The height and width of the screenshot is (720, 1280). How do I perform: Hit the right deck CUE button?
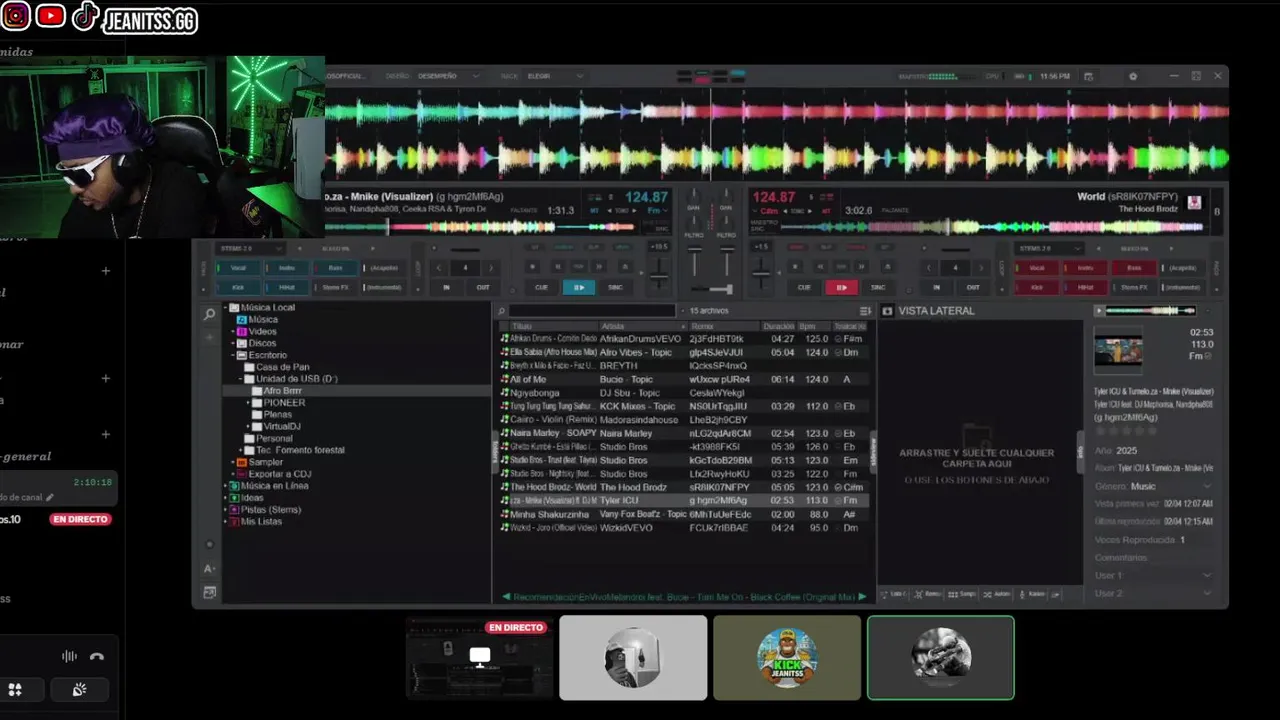(804, 287)
